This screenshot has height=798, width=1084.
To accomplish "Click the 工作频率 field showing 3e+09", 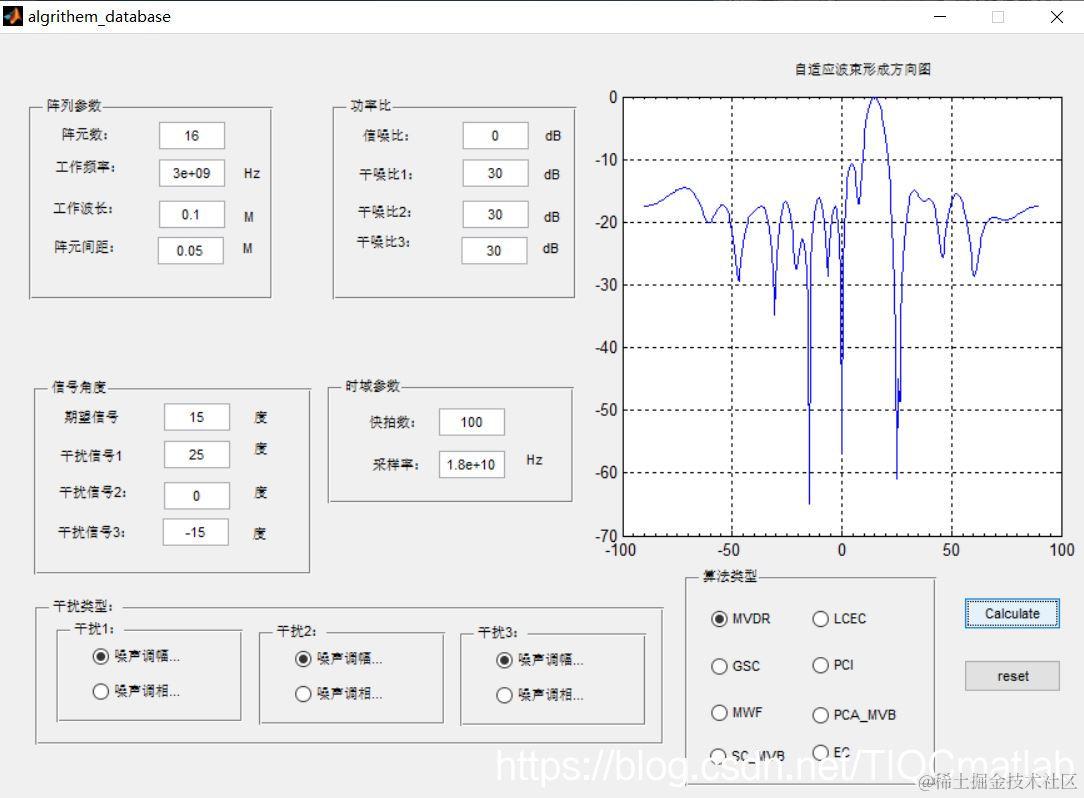I will coord(191,173).
